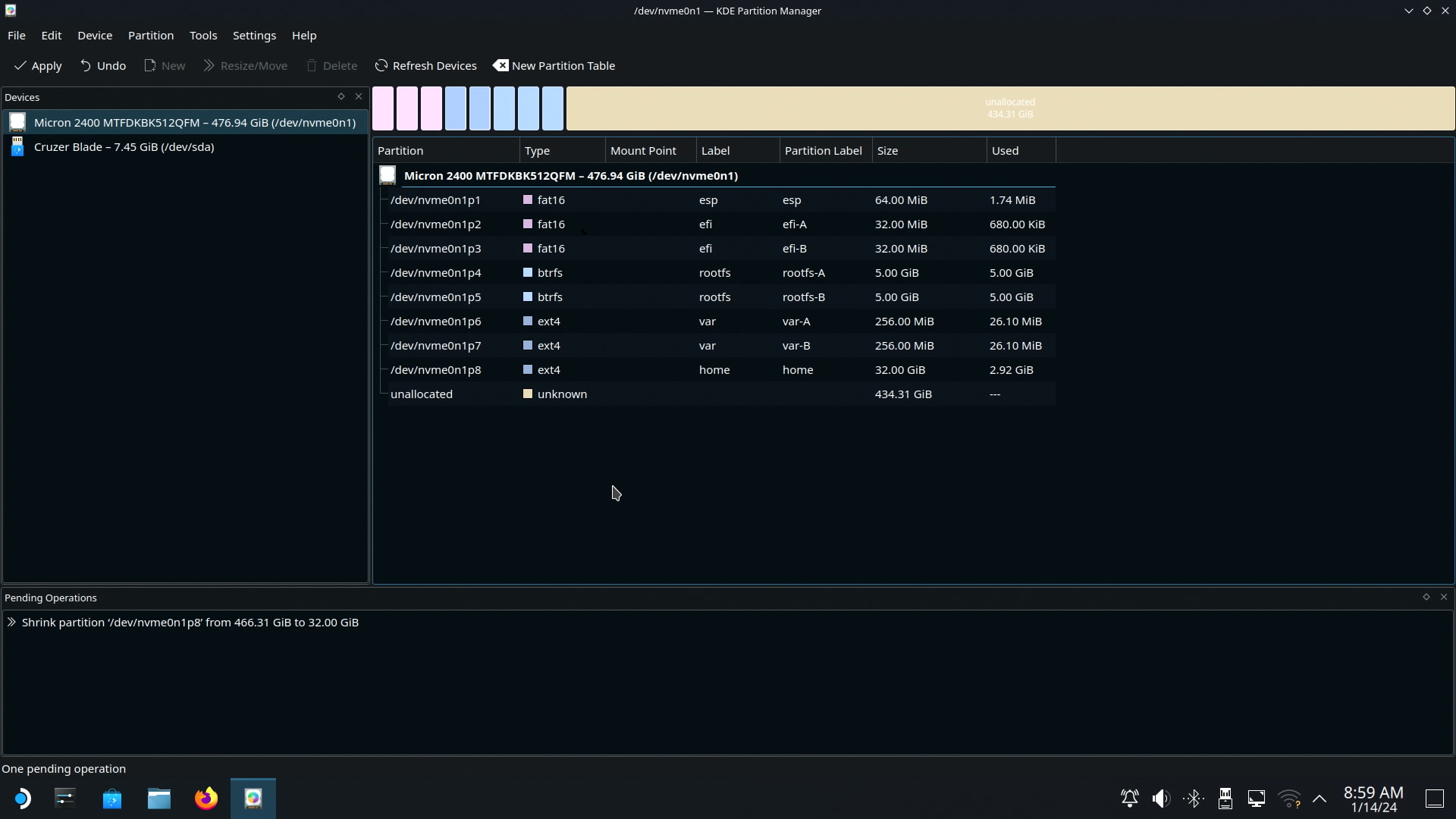Click New Partition Table icon
The height and width of the screenshot is (819, 1456).
tap(500, 66)
